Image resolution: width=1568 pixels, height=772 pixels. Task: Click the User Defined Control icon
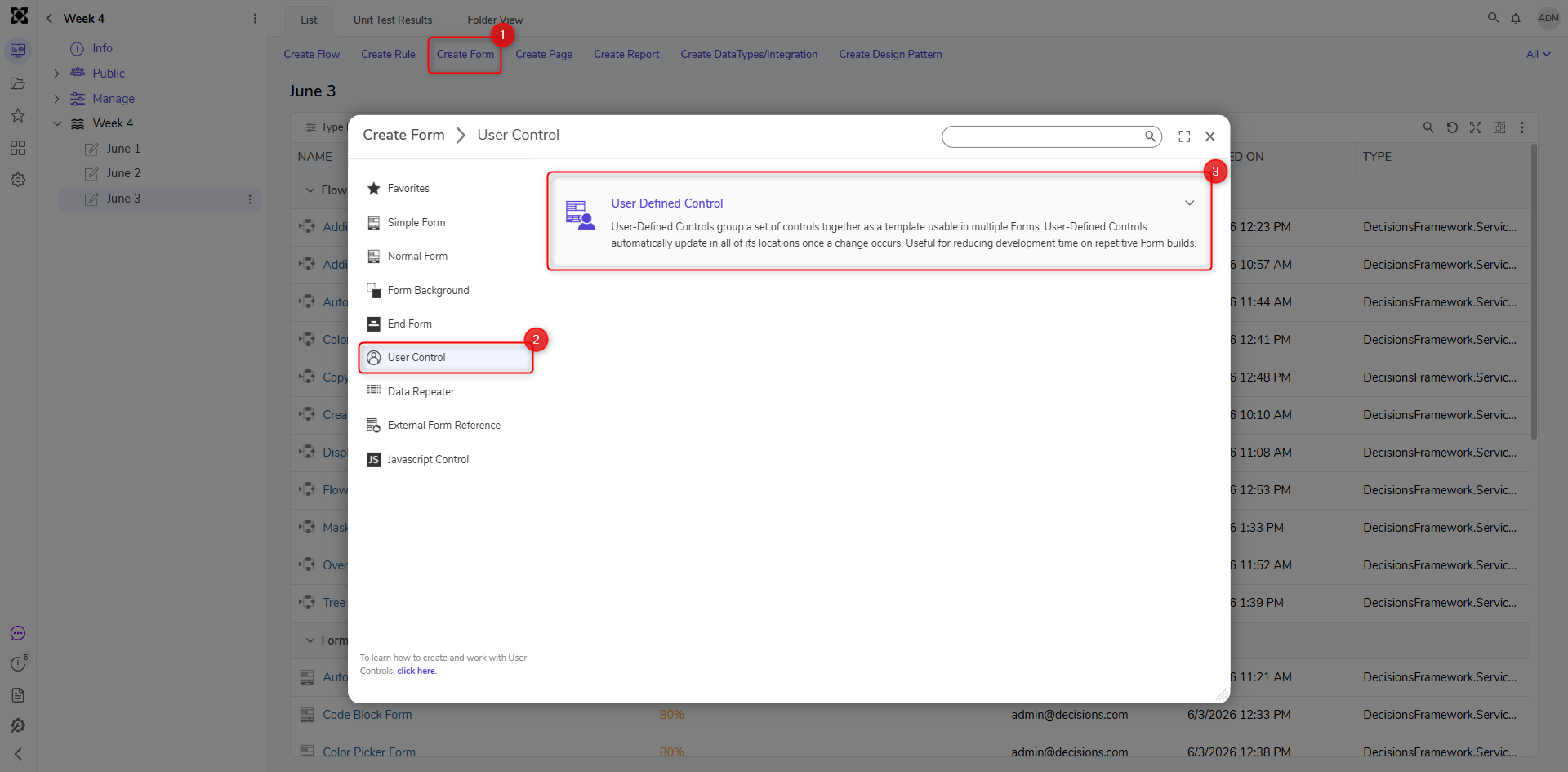tap(580, 216)
